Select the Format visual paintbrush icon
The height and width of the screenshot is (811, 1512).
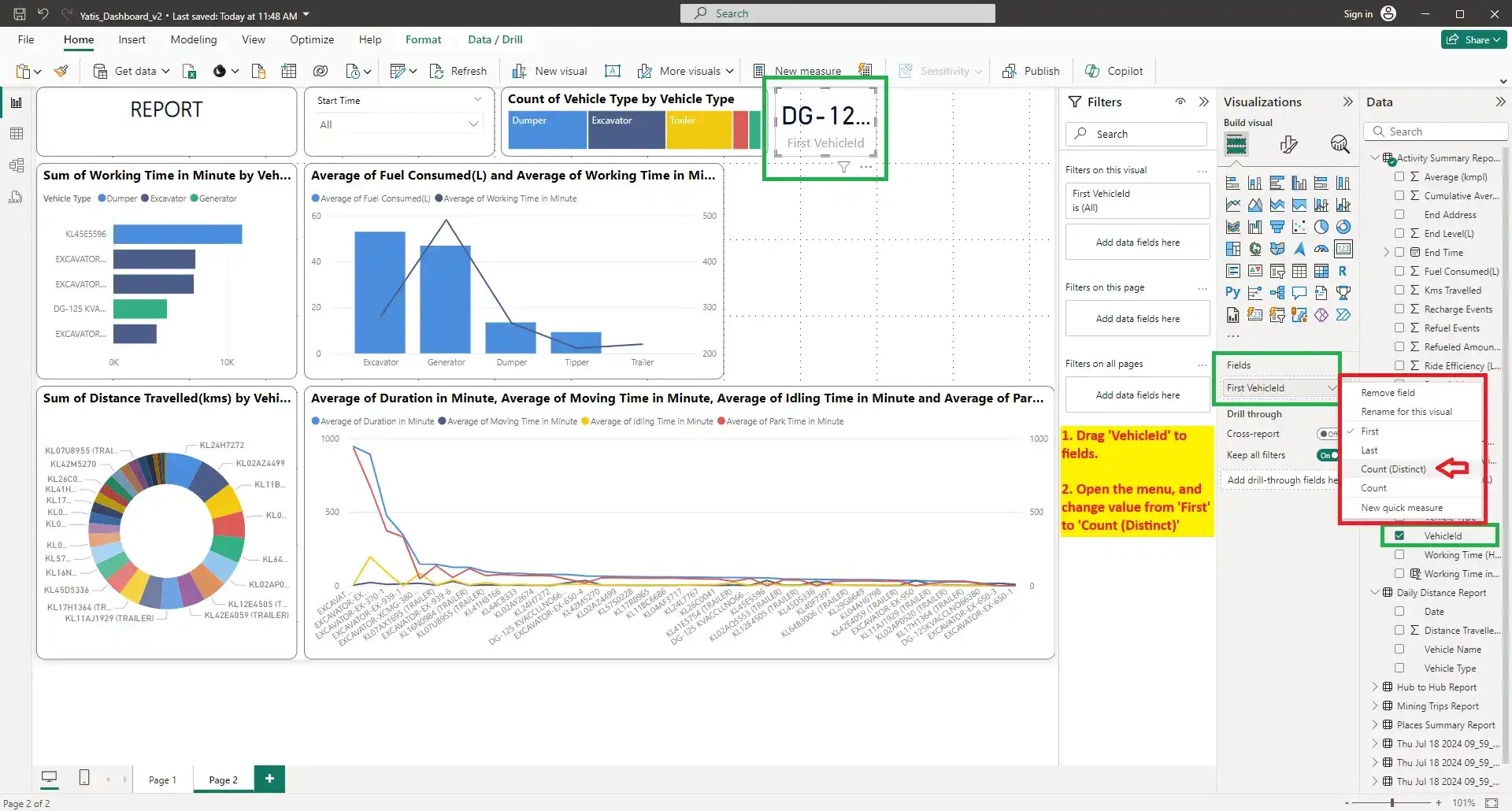[1288, 144]
